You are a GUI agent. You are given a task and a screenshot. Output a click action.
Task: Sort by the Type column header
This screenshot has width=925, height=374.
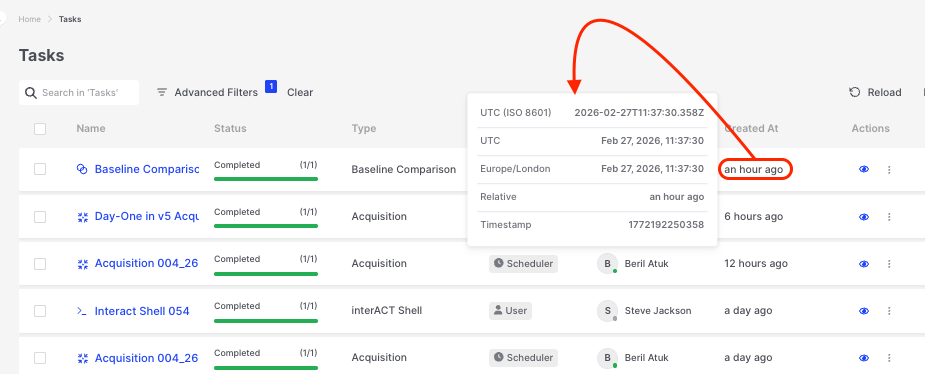point(363,129)
